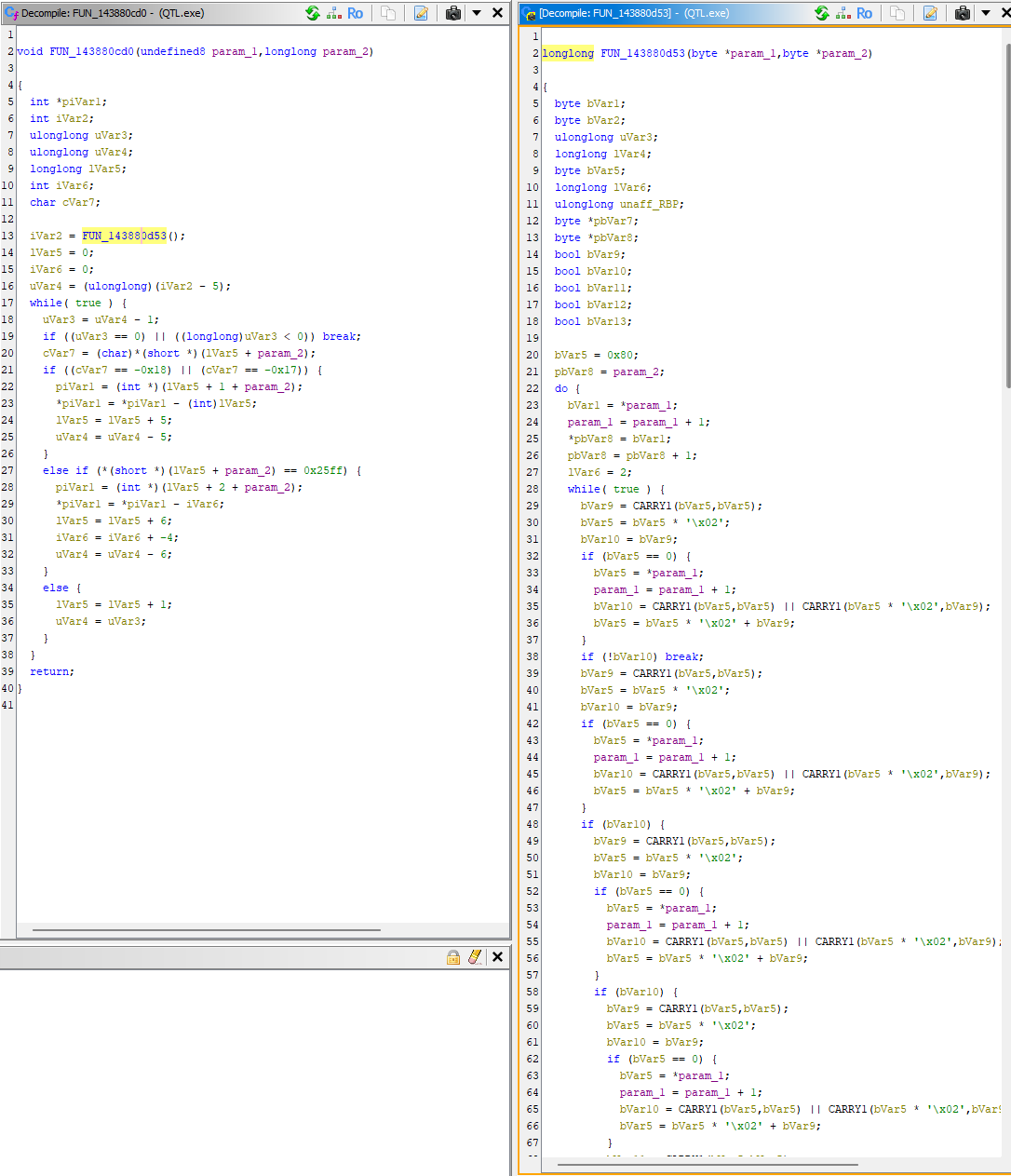
Task: Click FUN_143880cd0 function name in left signature
Action: click(92, 51)
